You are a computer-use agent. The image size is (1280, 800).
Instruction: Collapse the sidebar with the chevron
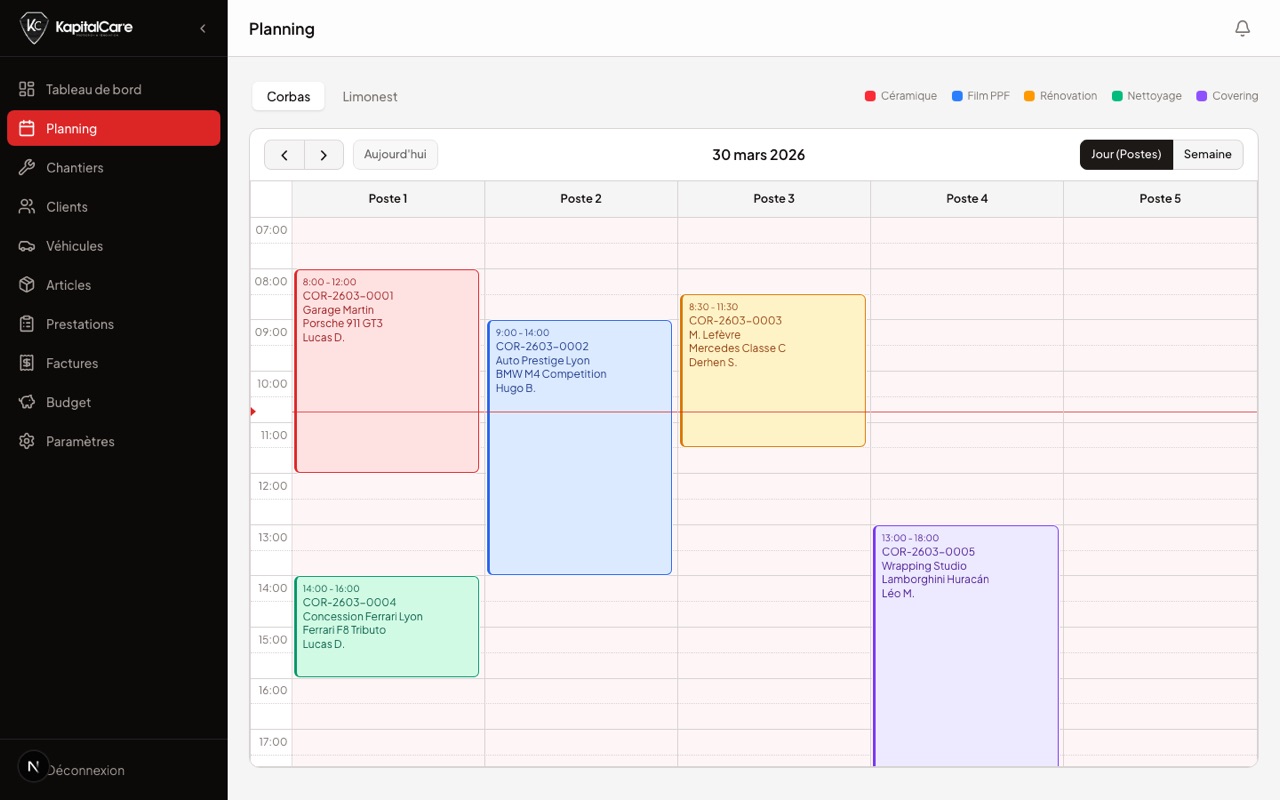click(203, 28)
